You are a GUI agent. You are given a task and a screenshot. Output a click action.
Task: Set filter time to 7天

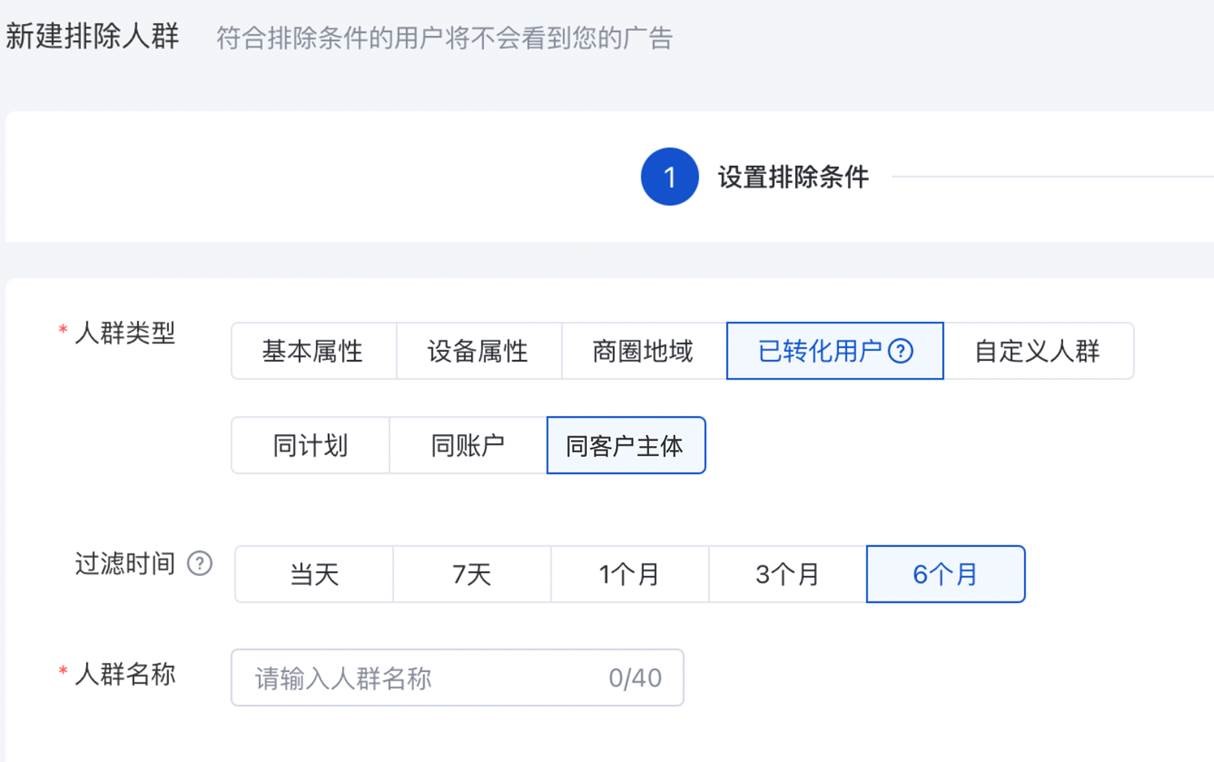pyautogui.click(x=472, y=575)
